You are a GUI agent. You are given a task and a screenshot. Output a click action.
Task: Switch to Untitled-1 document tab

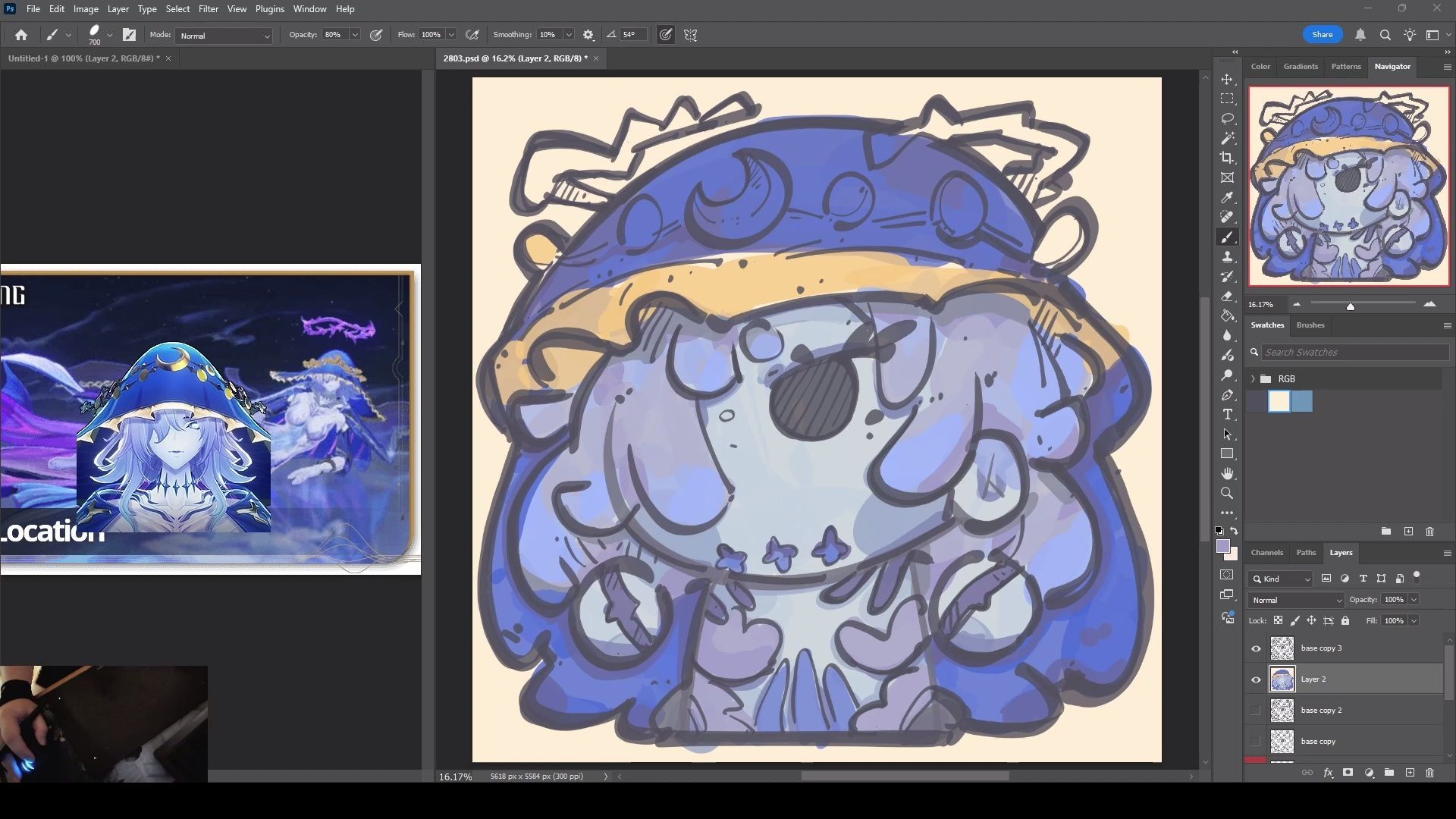pyautogui.click(x=83, y=58)
